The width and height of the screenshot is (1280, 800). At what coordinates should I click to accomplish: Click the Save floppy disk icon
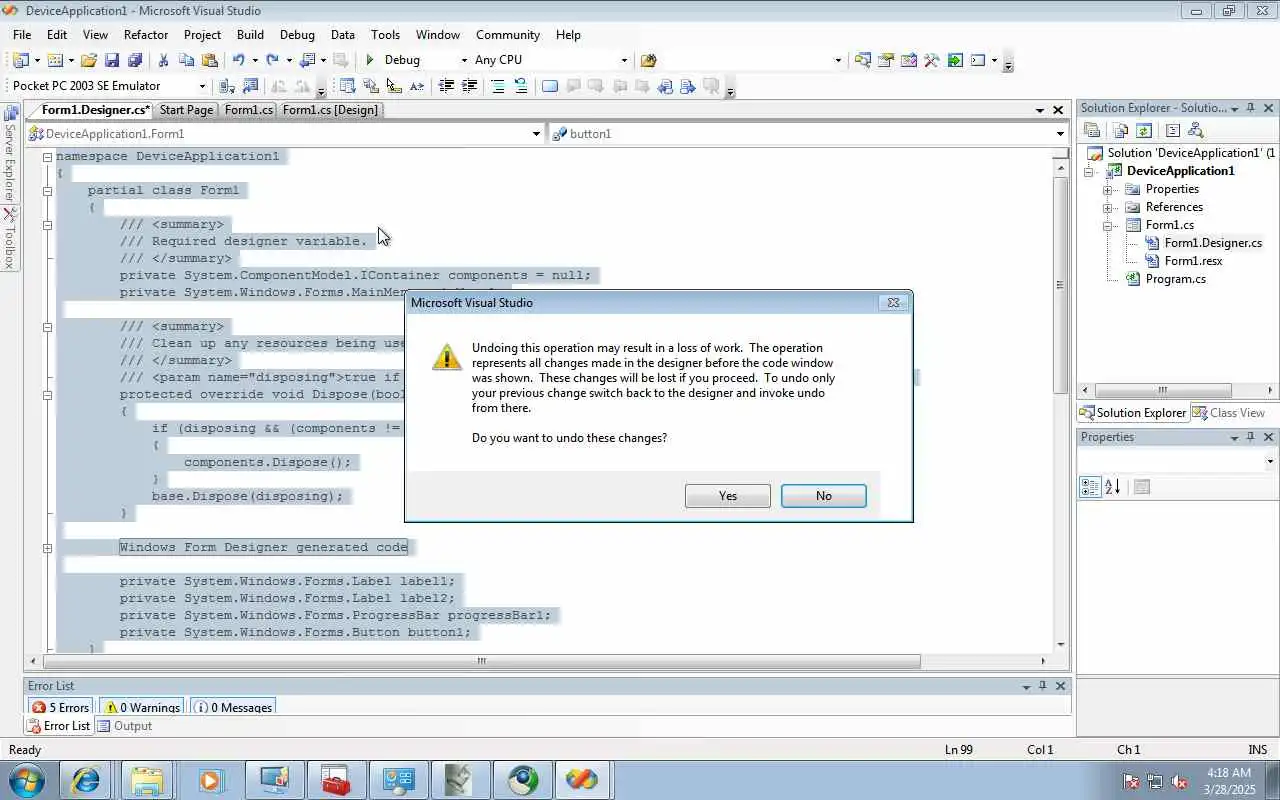(x=112, y=60)
